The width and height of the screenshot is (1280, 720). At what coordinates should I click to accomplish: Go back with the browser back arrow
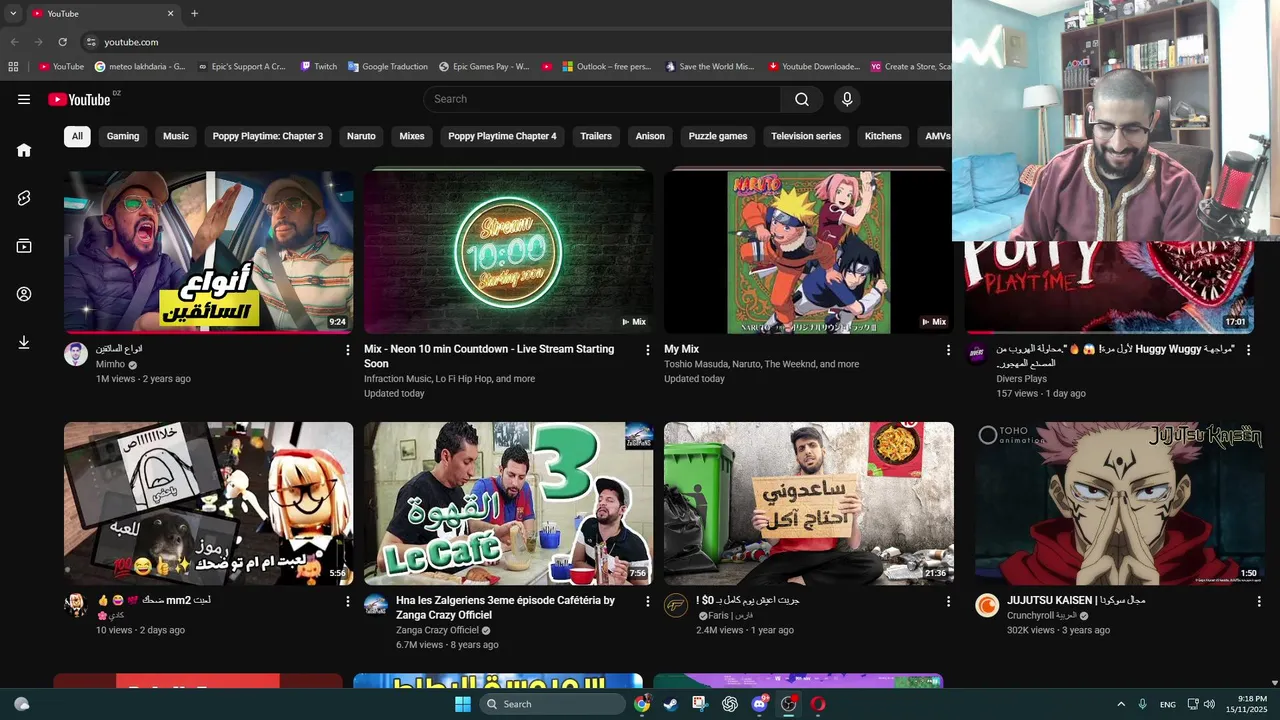click(14, 42)
